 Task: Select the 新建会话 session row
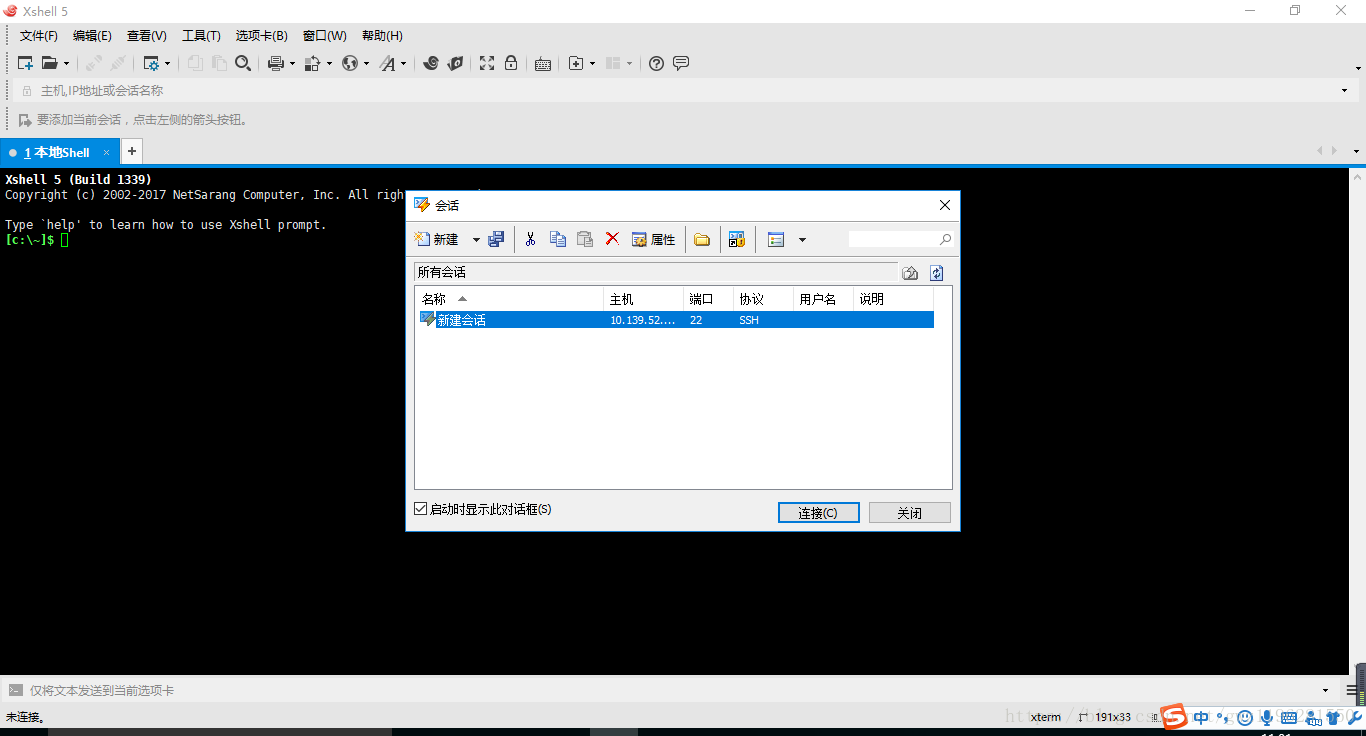tap(675, 320)
